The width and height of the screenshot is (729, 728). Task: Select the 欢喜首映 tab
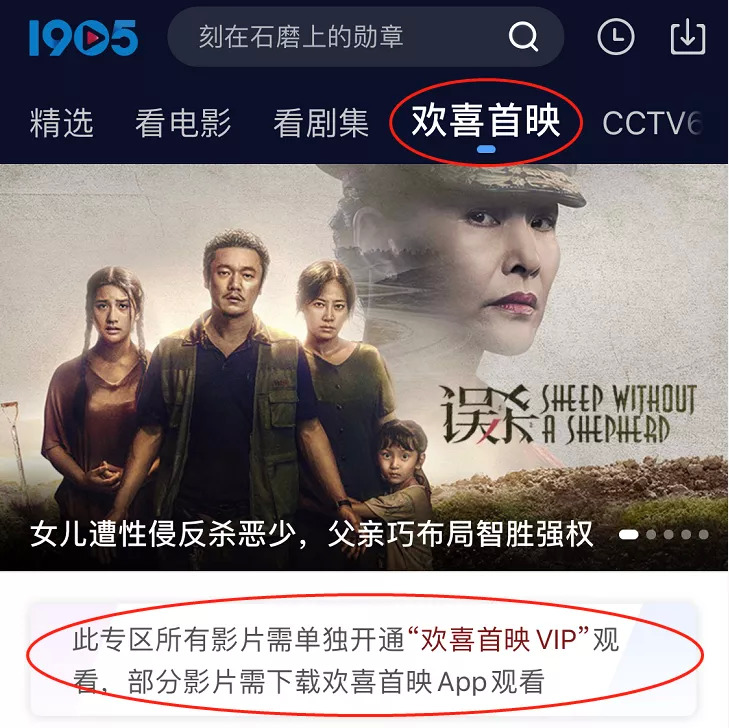pos(486,121)
